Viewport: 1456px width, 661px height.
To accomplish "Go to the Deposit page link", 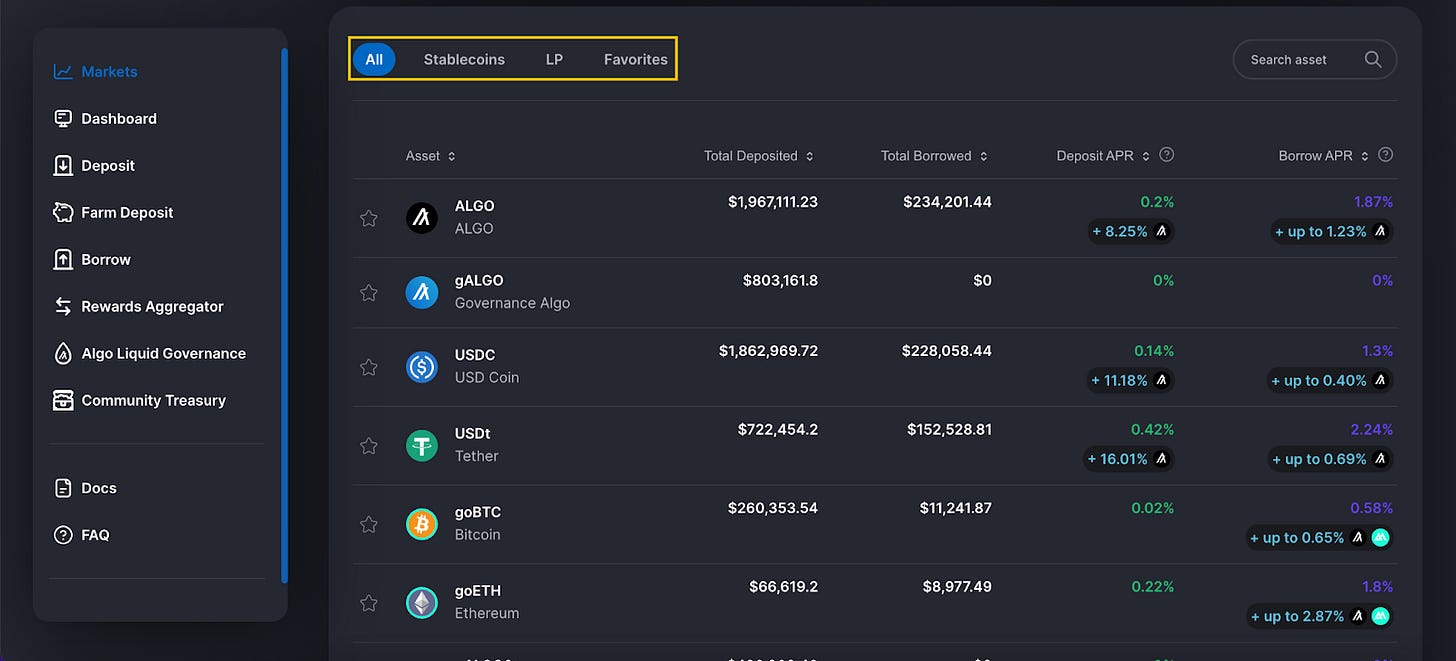I will pyautogui.click(x=108, y=166).
